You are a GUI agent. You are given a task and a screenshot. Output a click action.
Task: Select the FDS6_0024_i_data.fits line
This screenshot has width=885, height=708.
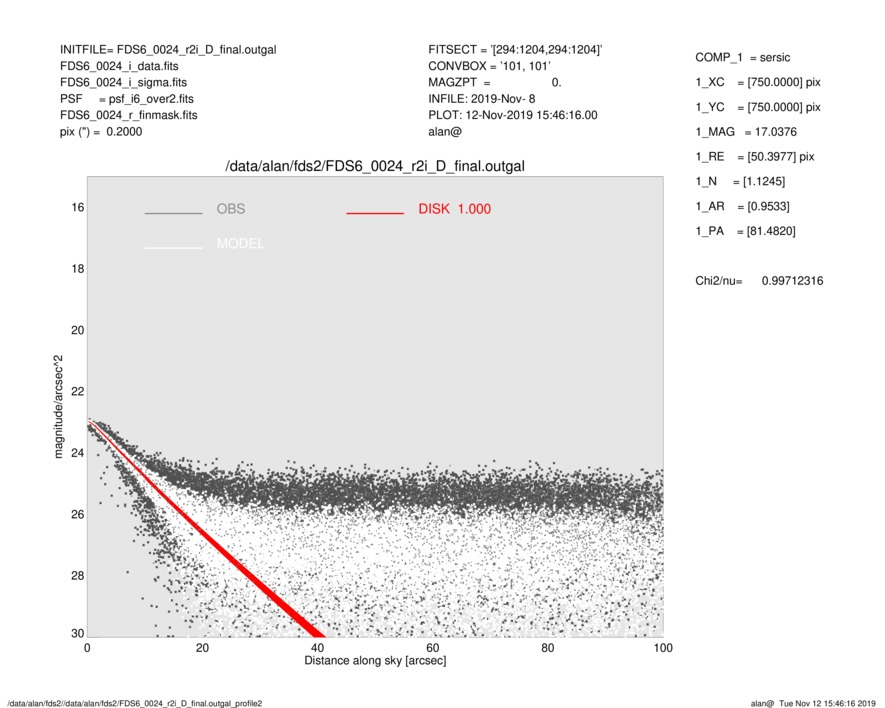coord(119,66)
